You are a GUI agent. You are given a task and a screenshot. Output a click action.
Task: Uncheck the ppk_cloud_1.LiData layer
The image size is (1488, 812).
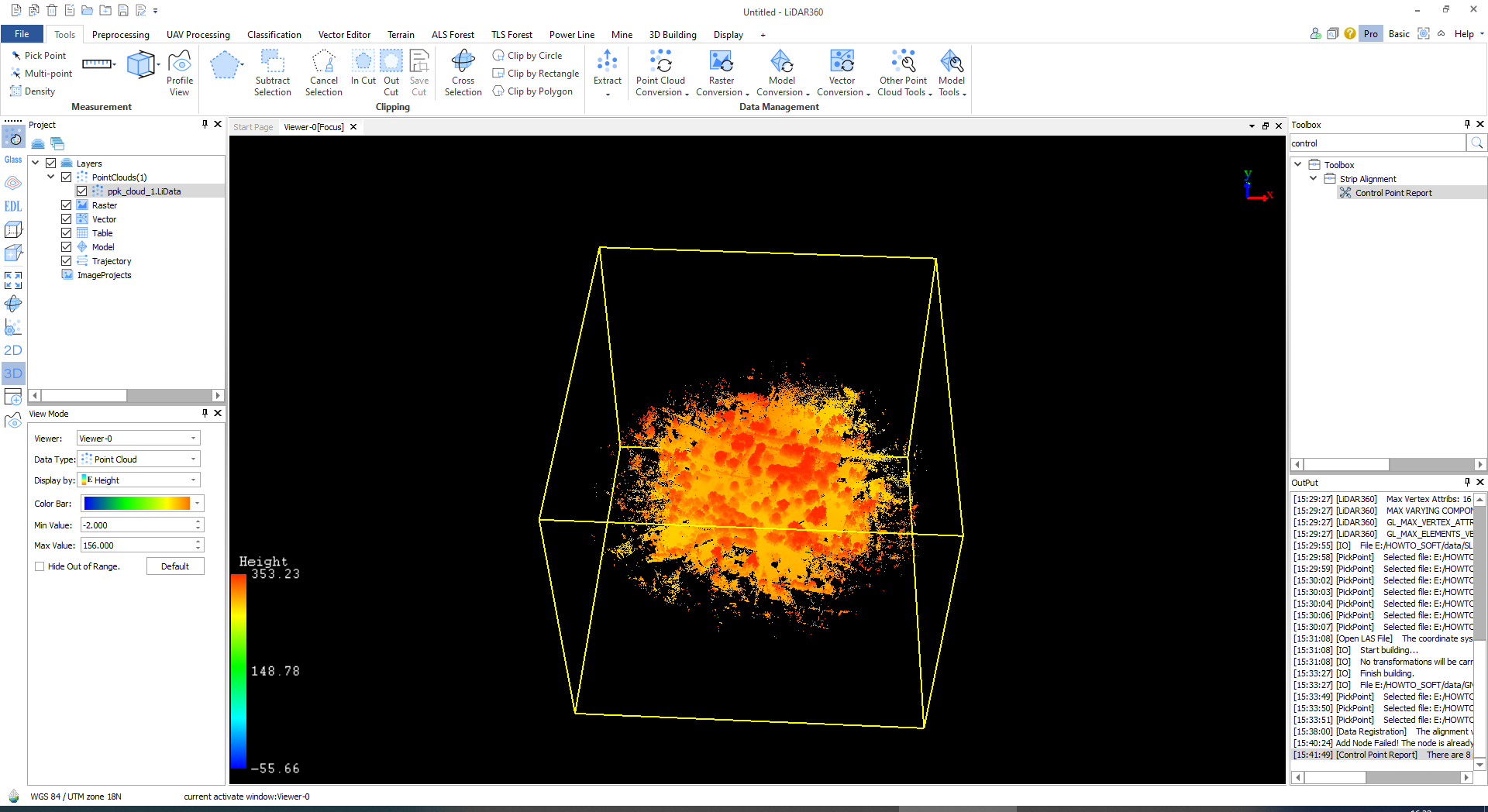pyautogui.click(x=82, y=191)
